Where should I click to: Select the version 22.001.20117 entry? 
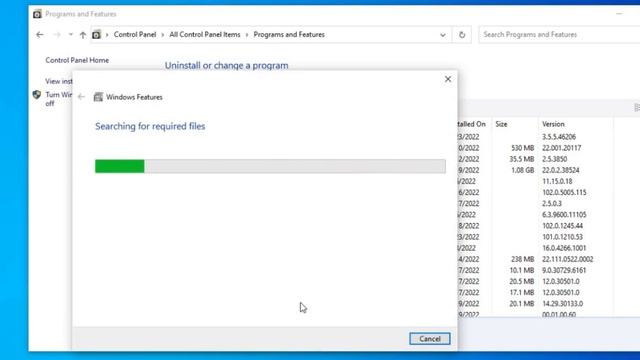(562, 148)
